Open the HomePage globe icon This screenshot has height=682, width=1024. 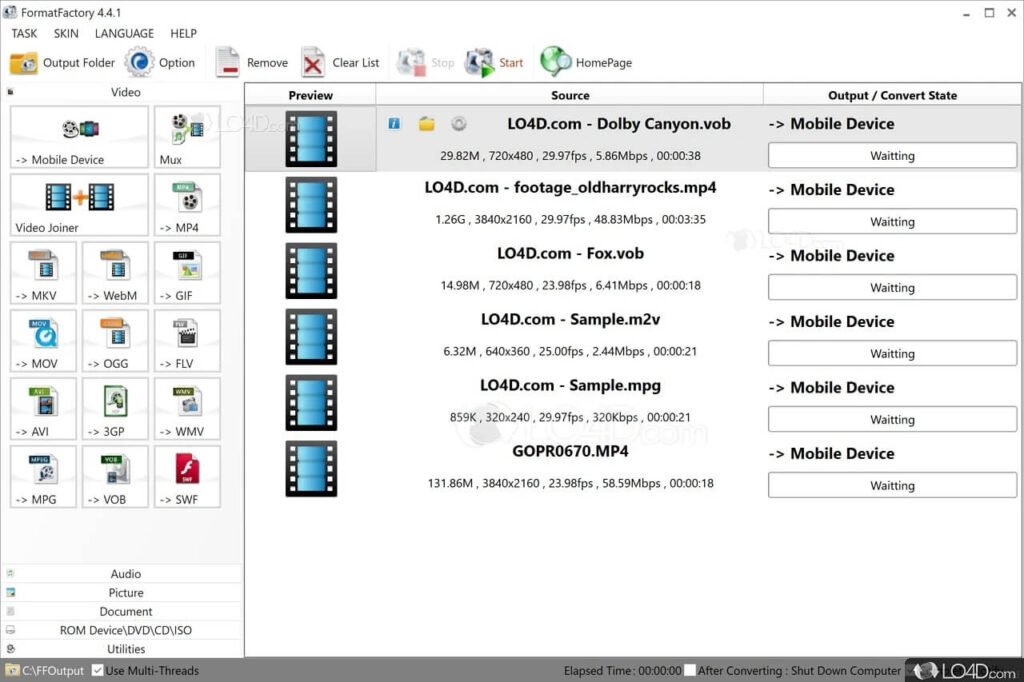coord(556,62)
